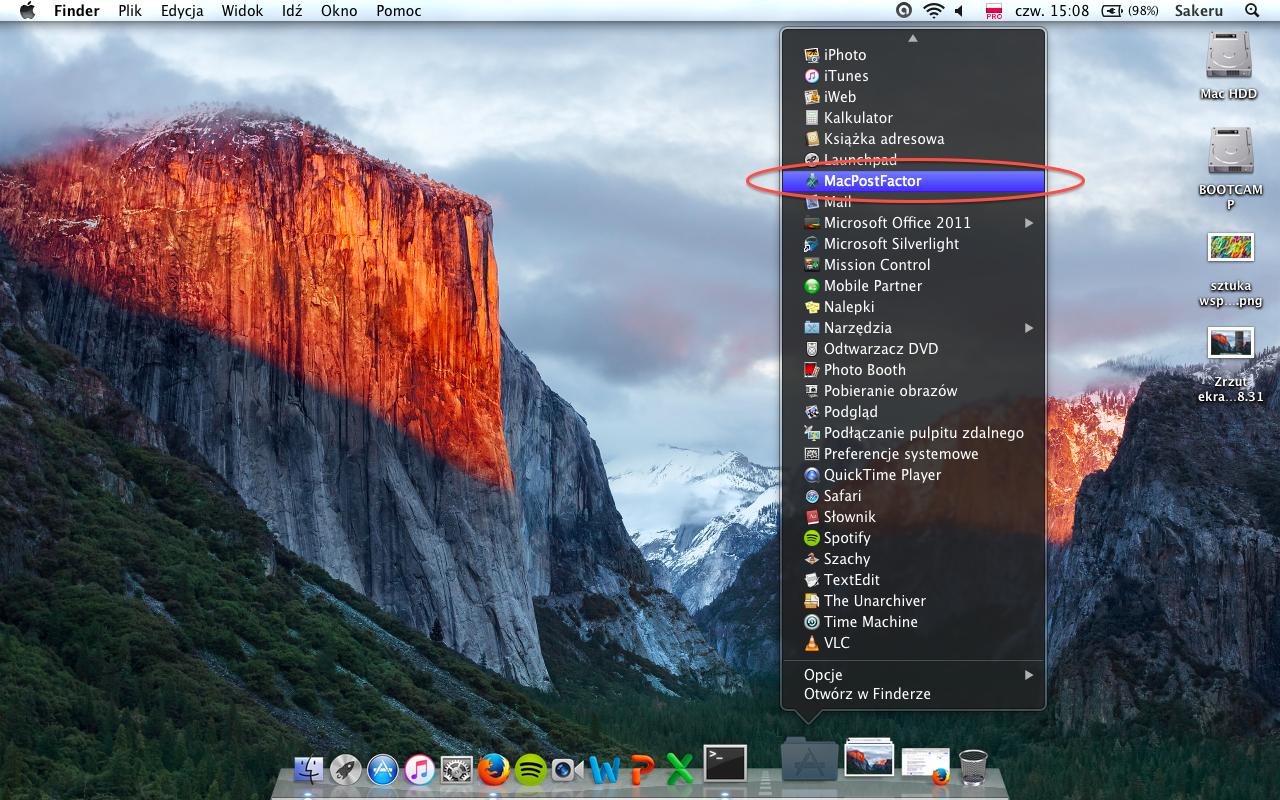Open the Pomoc menu
This screenshot has width=1280, height=800.
coord(399,11)
